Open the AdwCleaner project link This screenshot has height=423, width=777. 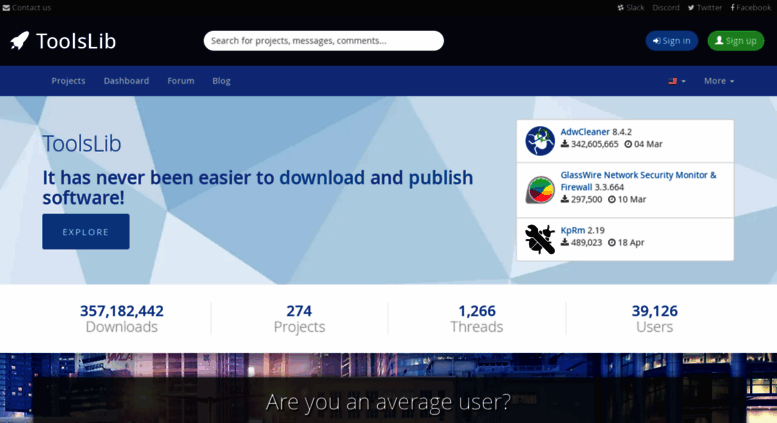pyautogui.click(x=585, y=132)
